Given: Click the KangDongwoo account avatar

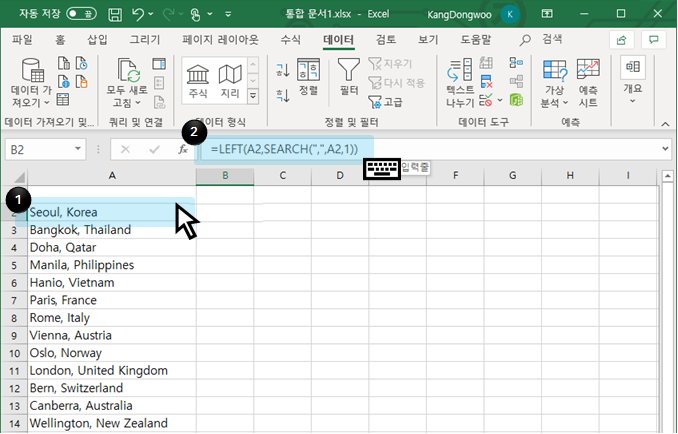Looking at the screenshot, I should click(510, 14).
